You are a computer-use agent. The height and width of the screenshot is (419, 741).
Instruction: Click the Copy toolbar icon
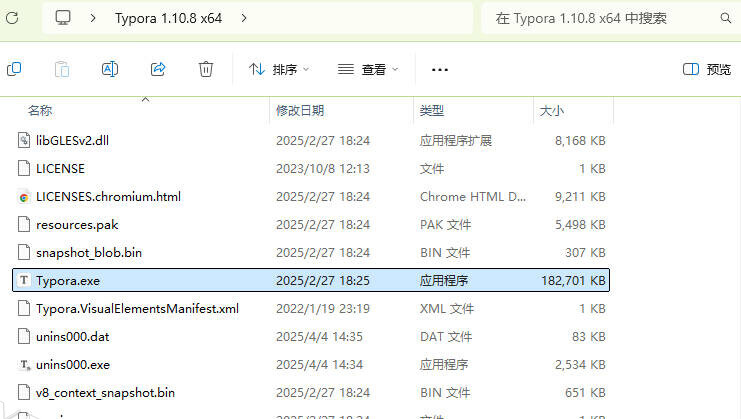(14, 69)
